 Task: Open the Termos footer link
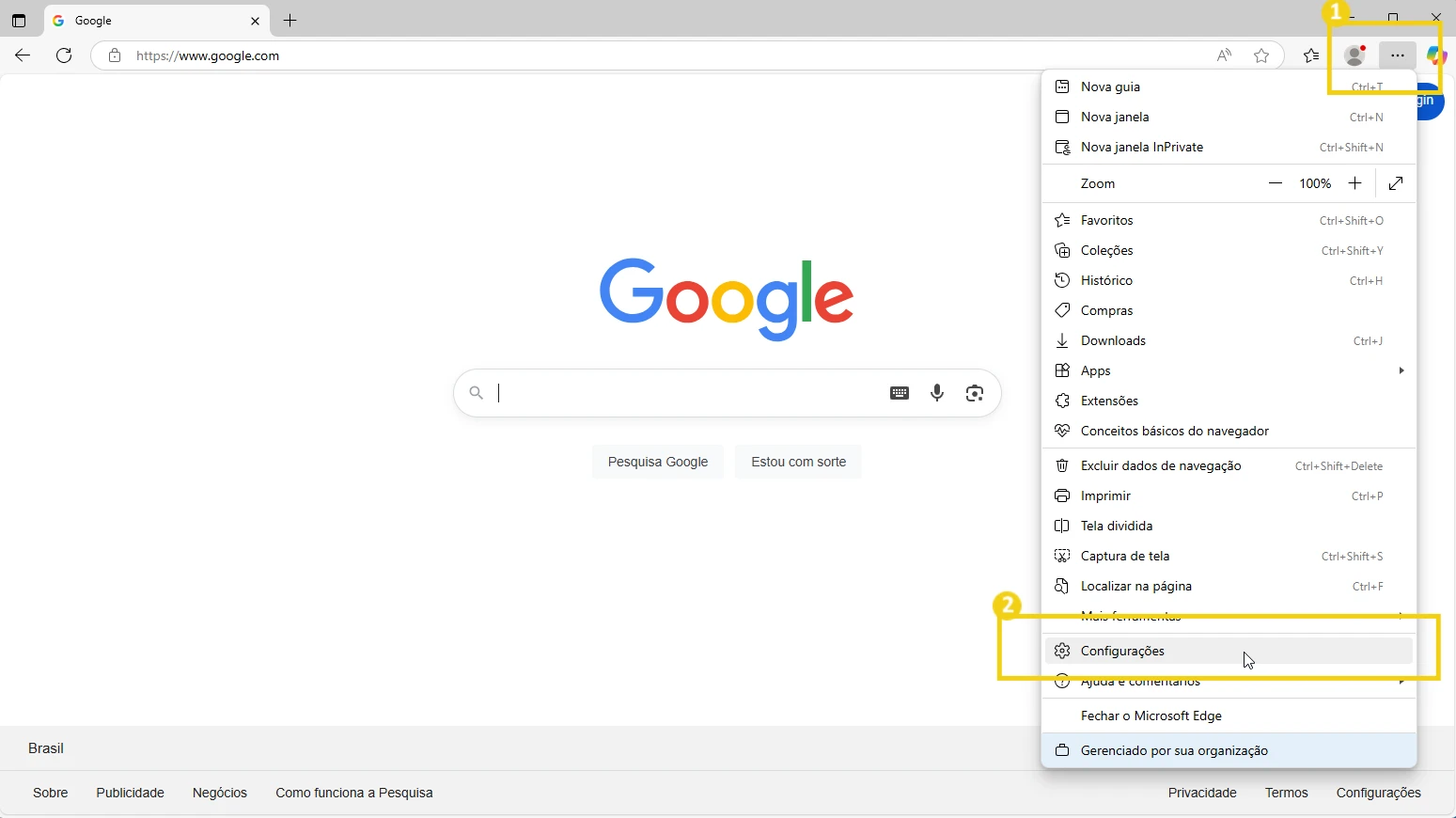[1287, 793]
